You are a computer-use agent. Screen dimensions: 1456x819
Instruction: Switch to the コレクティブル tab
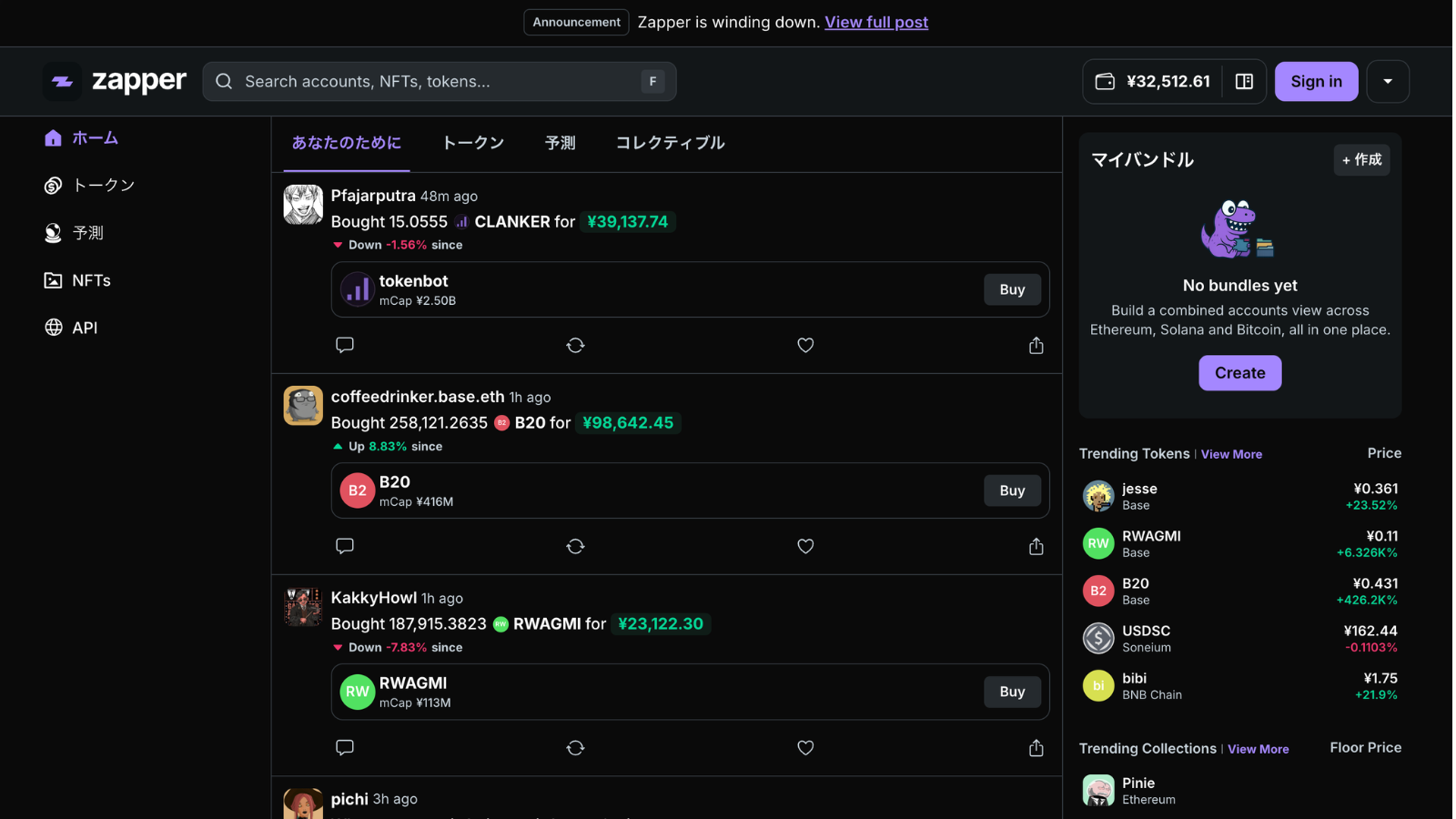[671, 143]
